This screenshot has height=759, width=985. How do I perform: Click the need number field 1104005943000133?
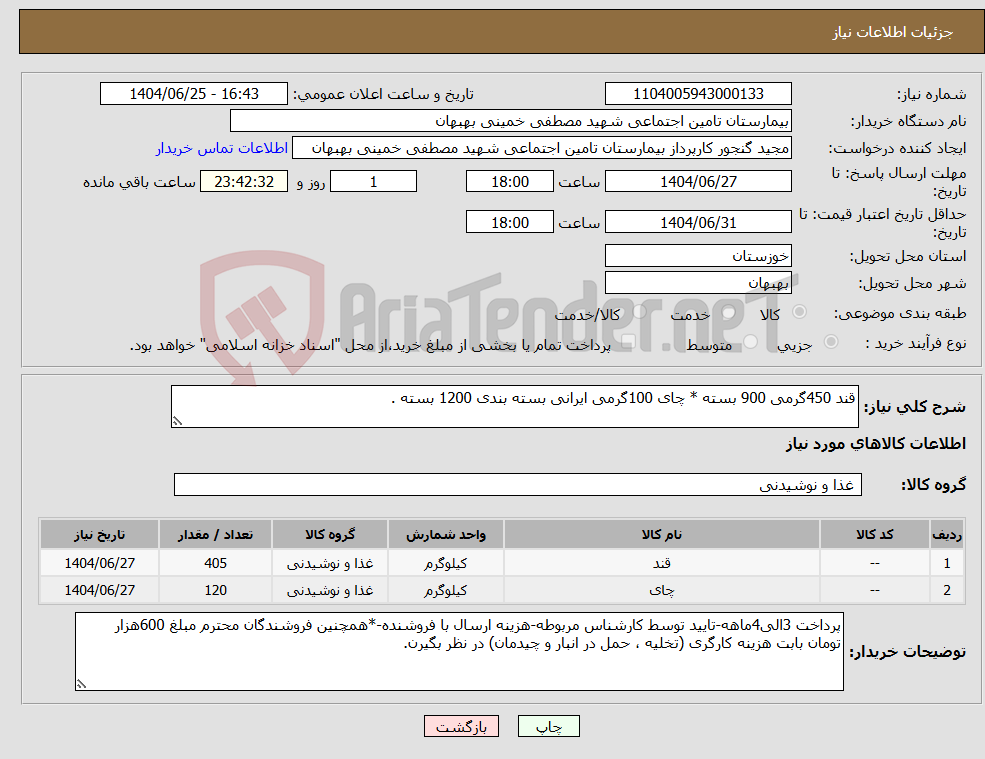(x=698, y=94)
